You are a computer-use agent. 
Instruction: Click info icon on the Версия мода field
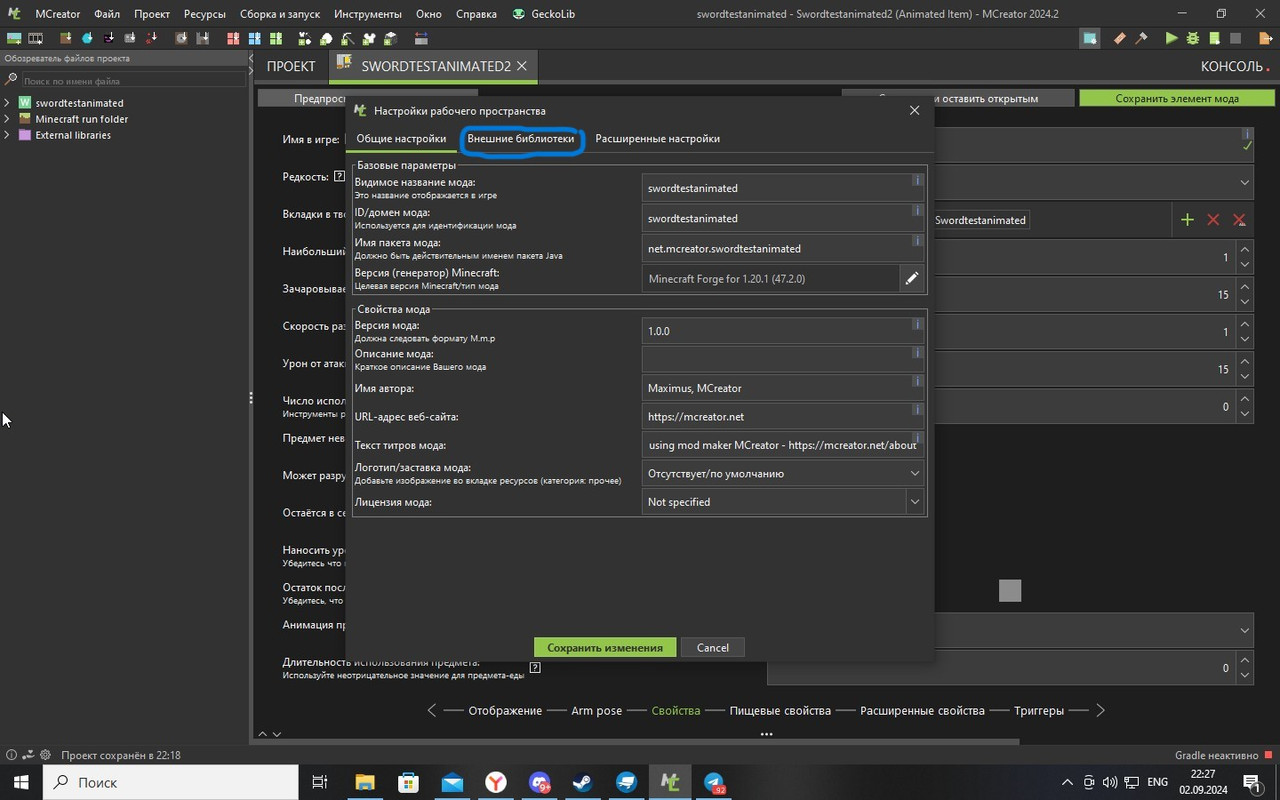coord(917,324)
